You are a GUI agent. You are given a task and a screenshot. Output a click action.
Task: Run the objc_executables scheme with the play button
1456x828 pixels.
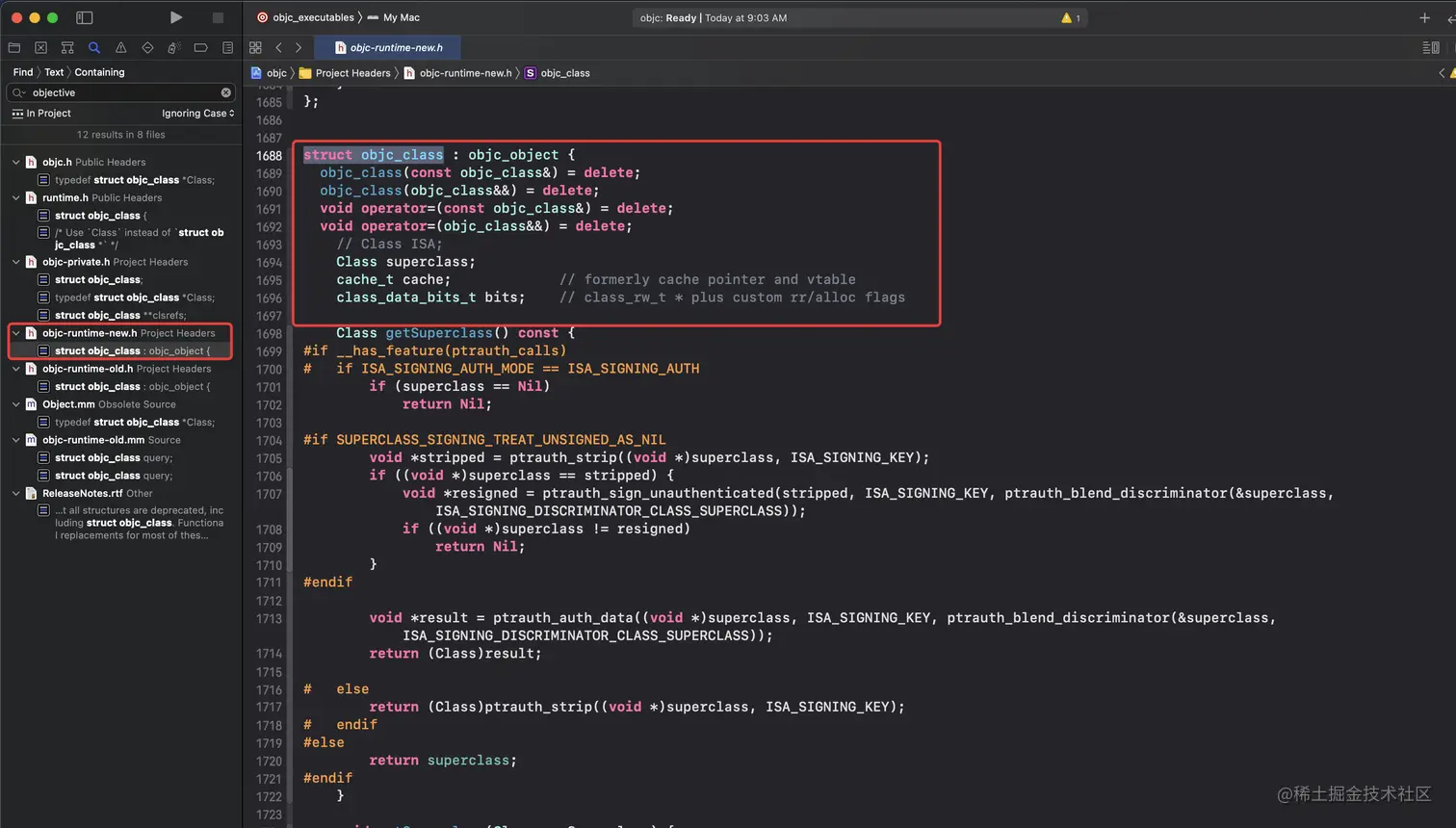[x=175, y=17]
